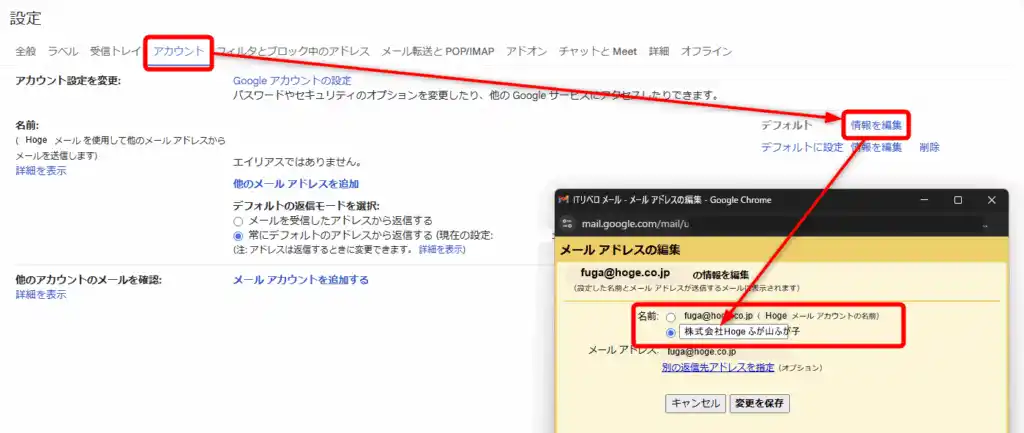Screen dimensions: 1024x433
Task: Select '常にデフォルトのアドレスから返信する' radio option
Action: pos(238,235)
